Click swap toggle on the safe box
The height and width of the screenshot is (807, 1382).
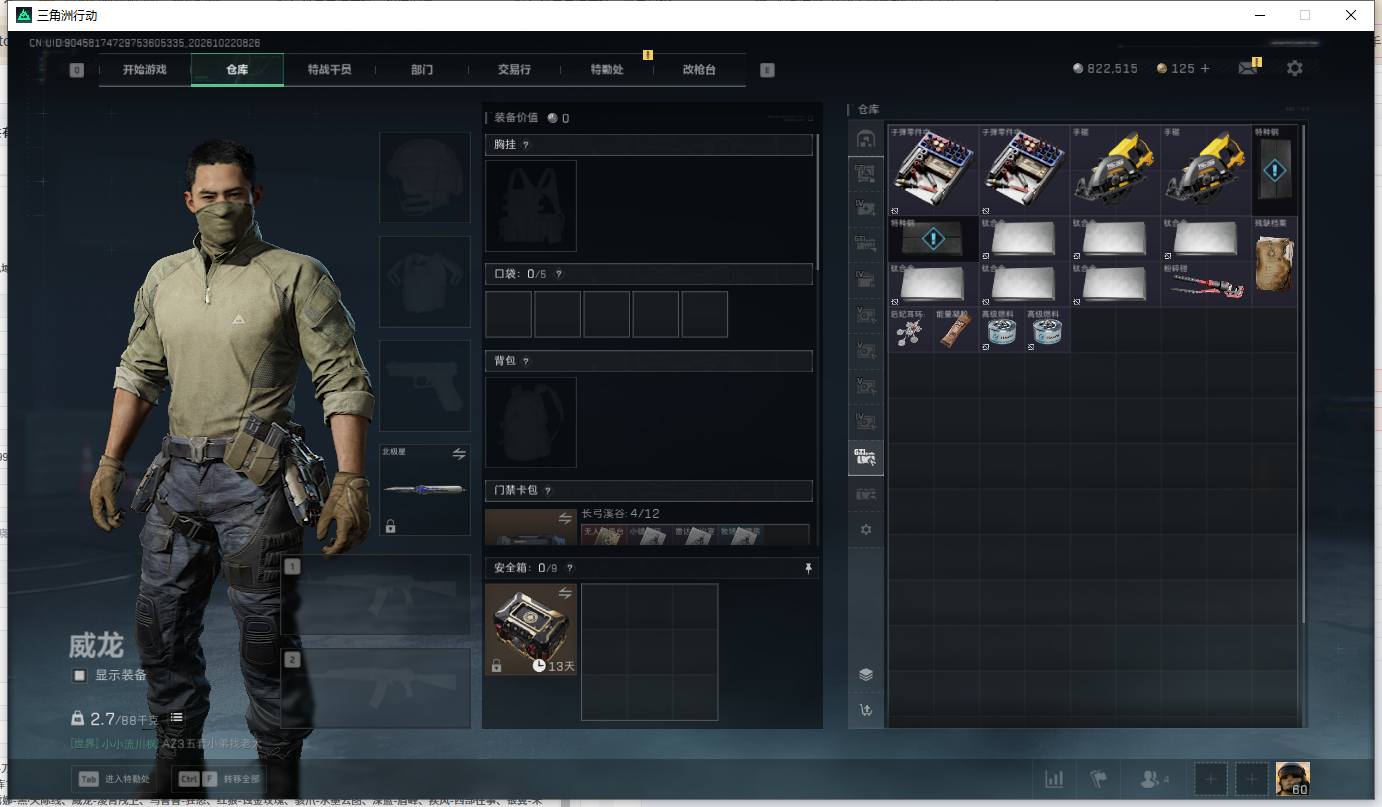point(565,593)
